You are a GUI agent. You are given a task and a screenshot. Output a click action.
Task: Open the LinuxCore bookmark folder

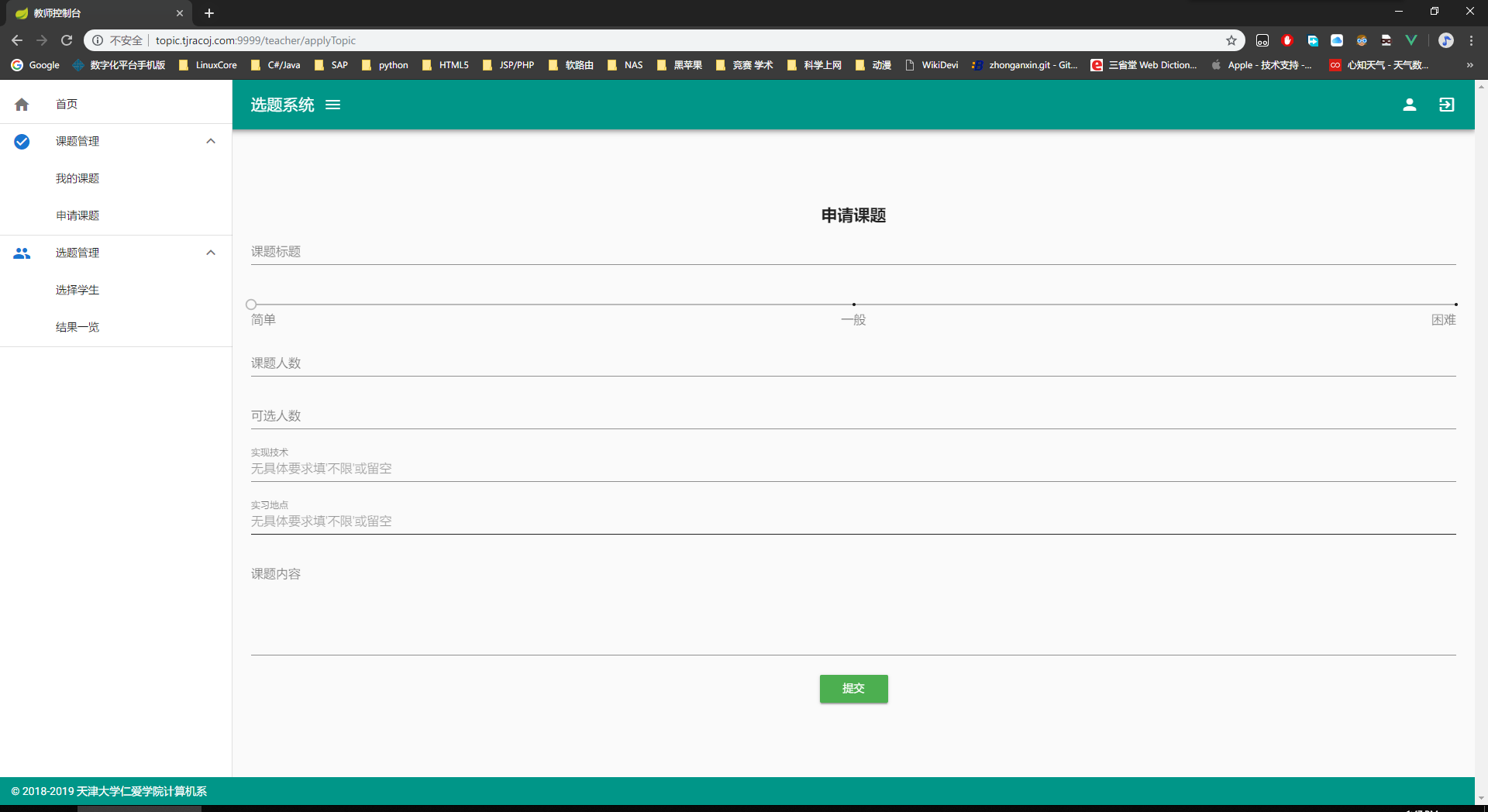208,65
